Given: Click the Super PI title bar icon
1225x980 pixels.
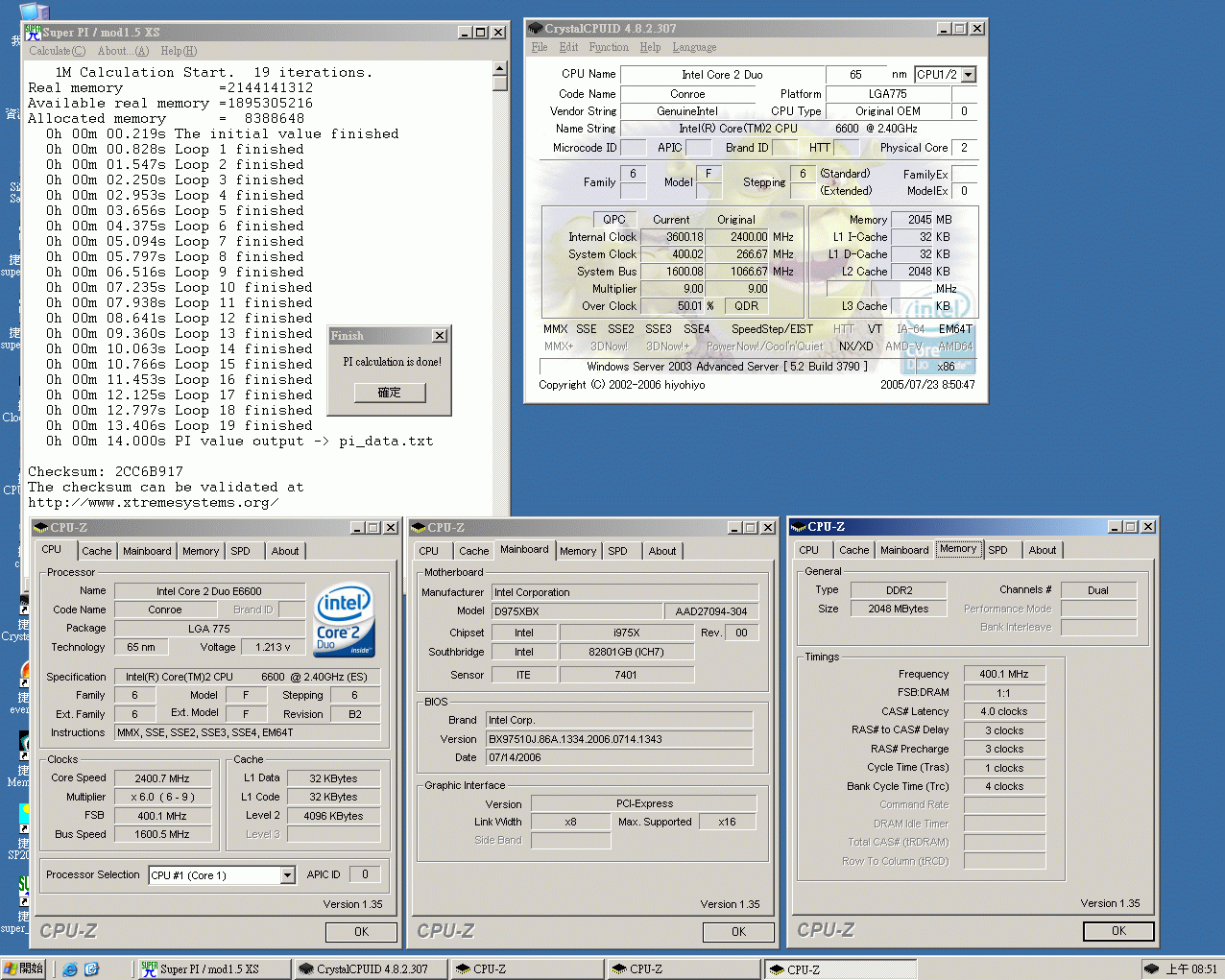Looking at the screenshot, I should [x=33, y=32].
